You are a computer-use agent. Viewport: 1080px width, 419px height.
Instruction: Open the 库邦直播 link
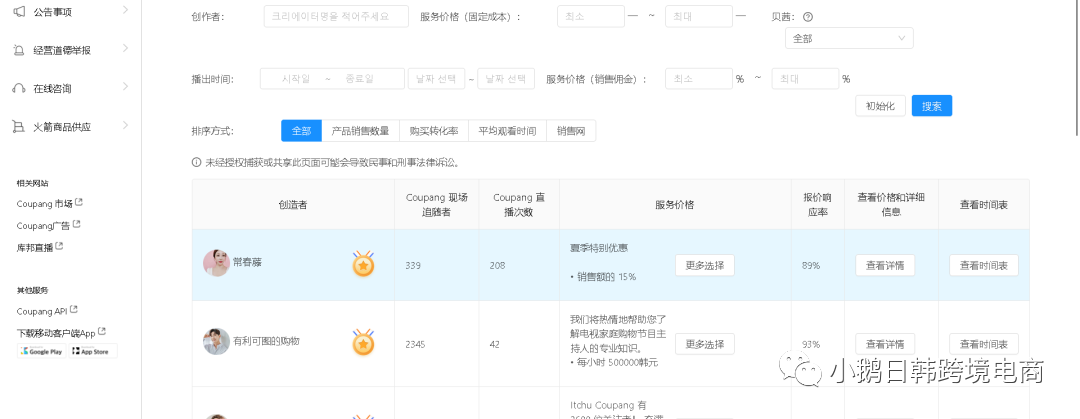click(35, 247)
